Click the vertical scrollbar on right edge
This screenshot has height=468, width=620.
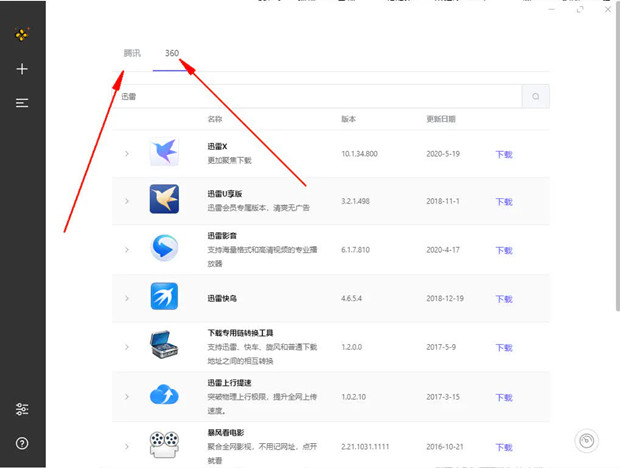coord(618,158)
